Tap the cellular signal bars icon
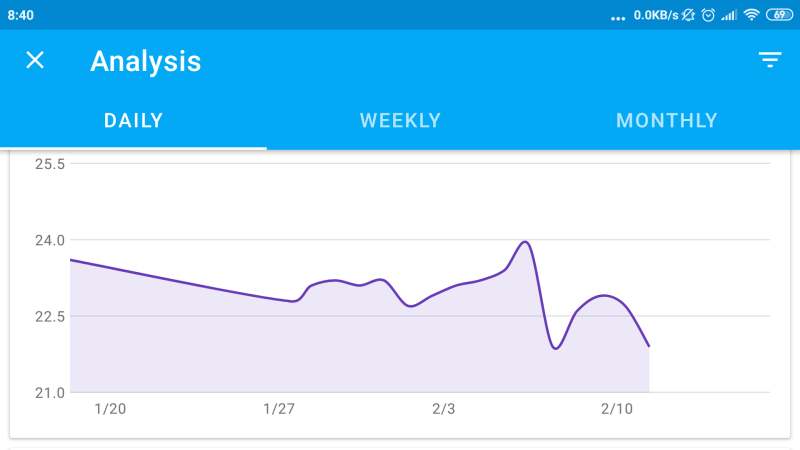This screenshot has height=450, width=800. tap(729, 15)
